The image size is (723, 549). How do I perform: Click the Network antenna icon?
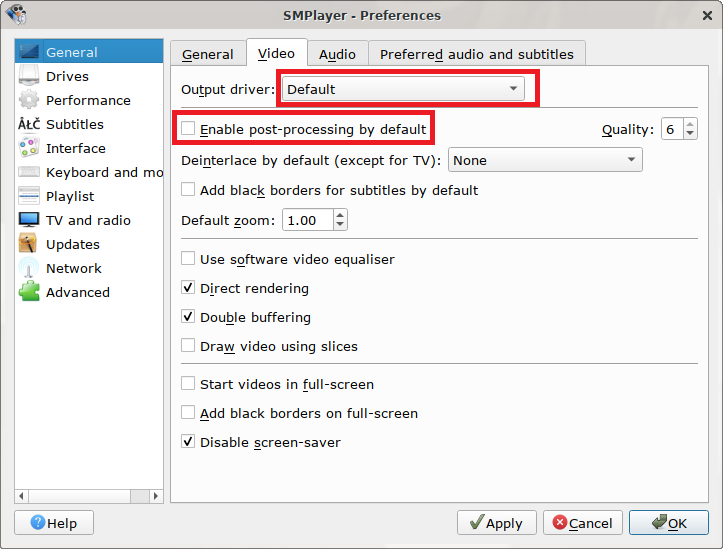(x=29, y=268)
